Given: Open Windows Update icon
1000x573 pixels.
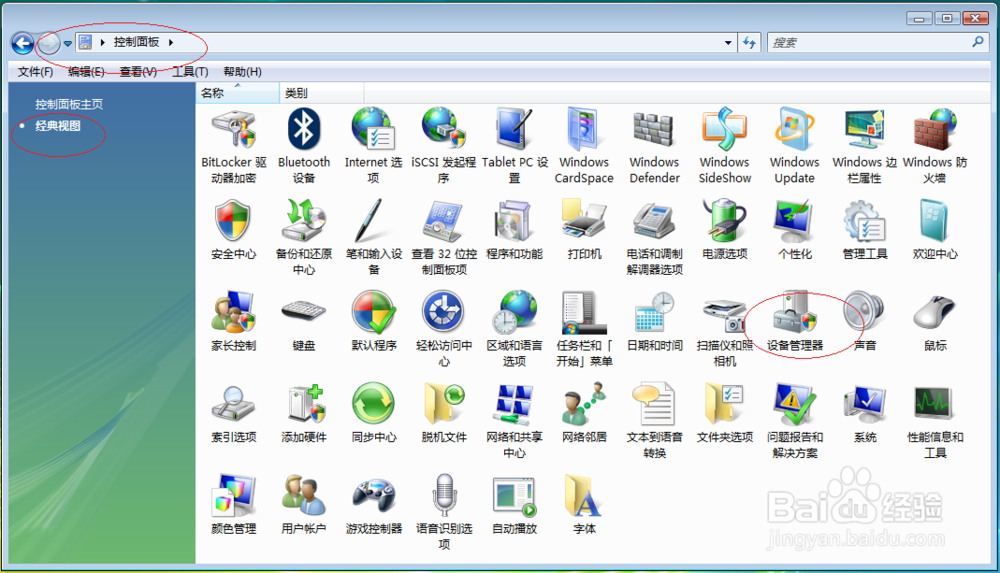Looking at the screenshot, I should 795,130.
